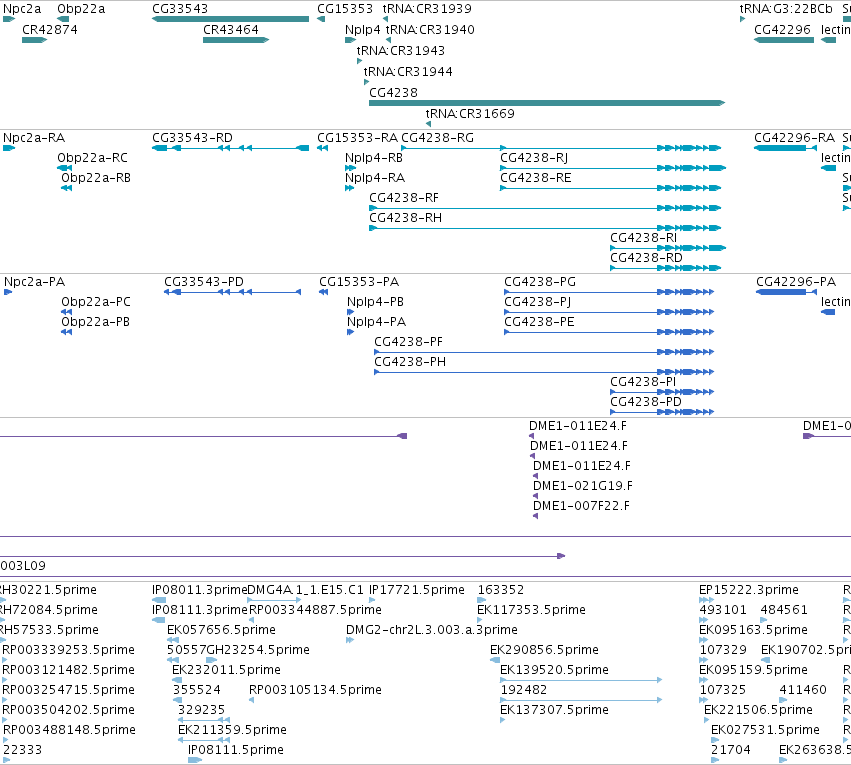Click the CG4238-PG protein label
This screenshot has width=851, height=765.
(x=540, y=282)
